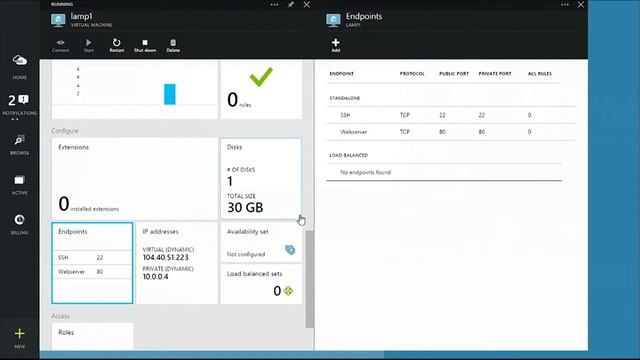The image size is (640, 360).
Task: Click the PRIVATE PORT column header
Action: (495, 74)
